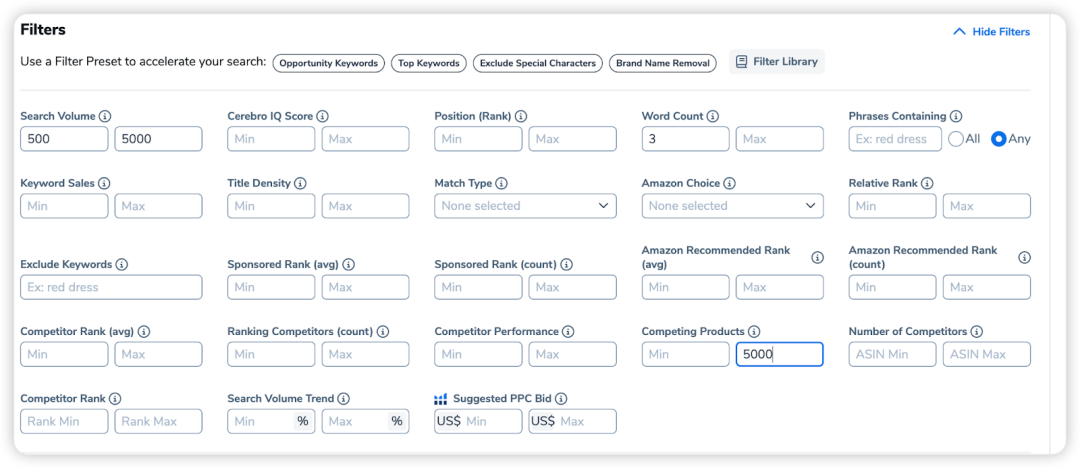This screenshot has height=468, width=1080.
Task: Click the Title Density info icon
Action: point(300,184)
